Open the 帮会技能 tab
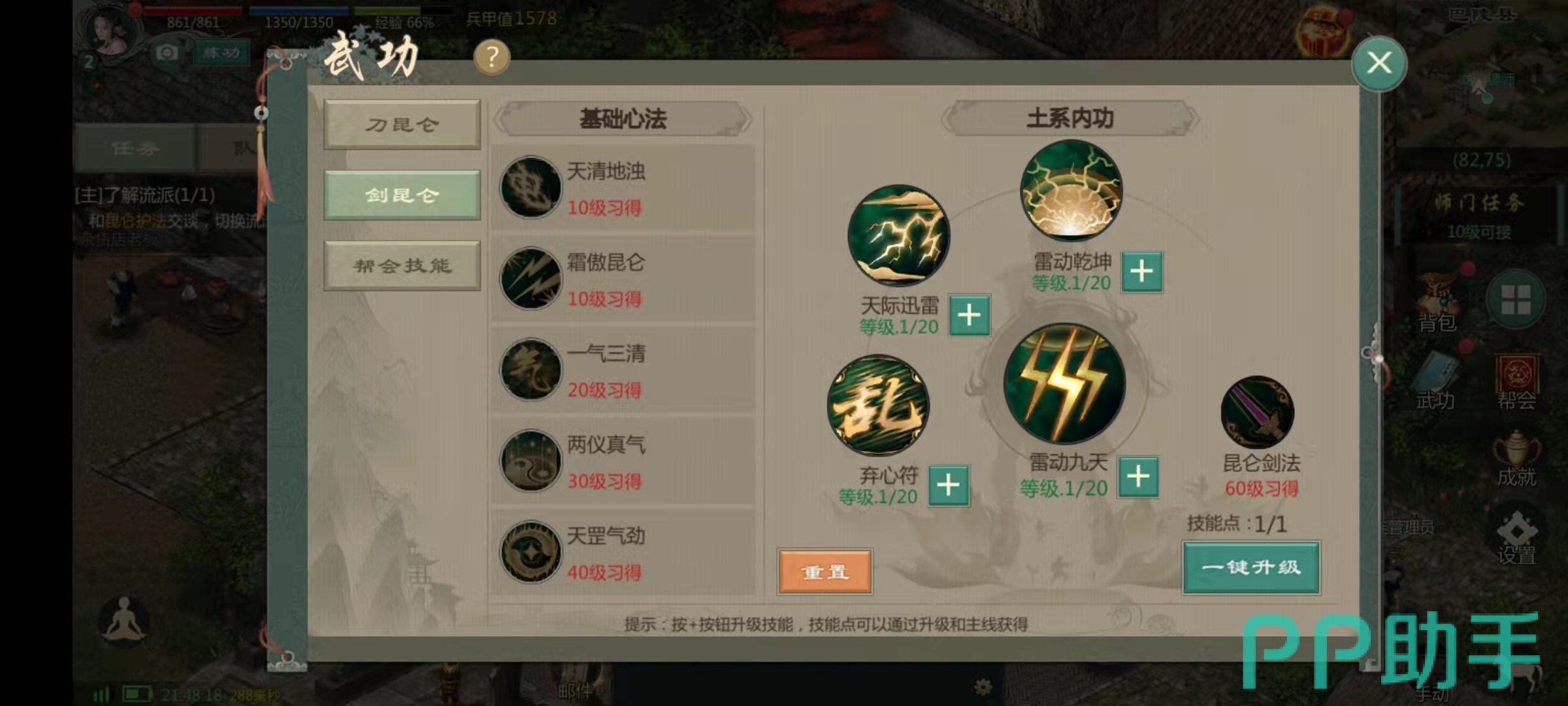The image size is (1568, 706). pyautogui.click(x=402, y=265)
